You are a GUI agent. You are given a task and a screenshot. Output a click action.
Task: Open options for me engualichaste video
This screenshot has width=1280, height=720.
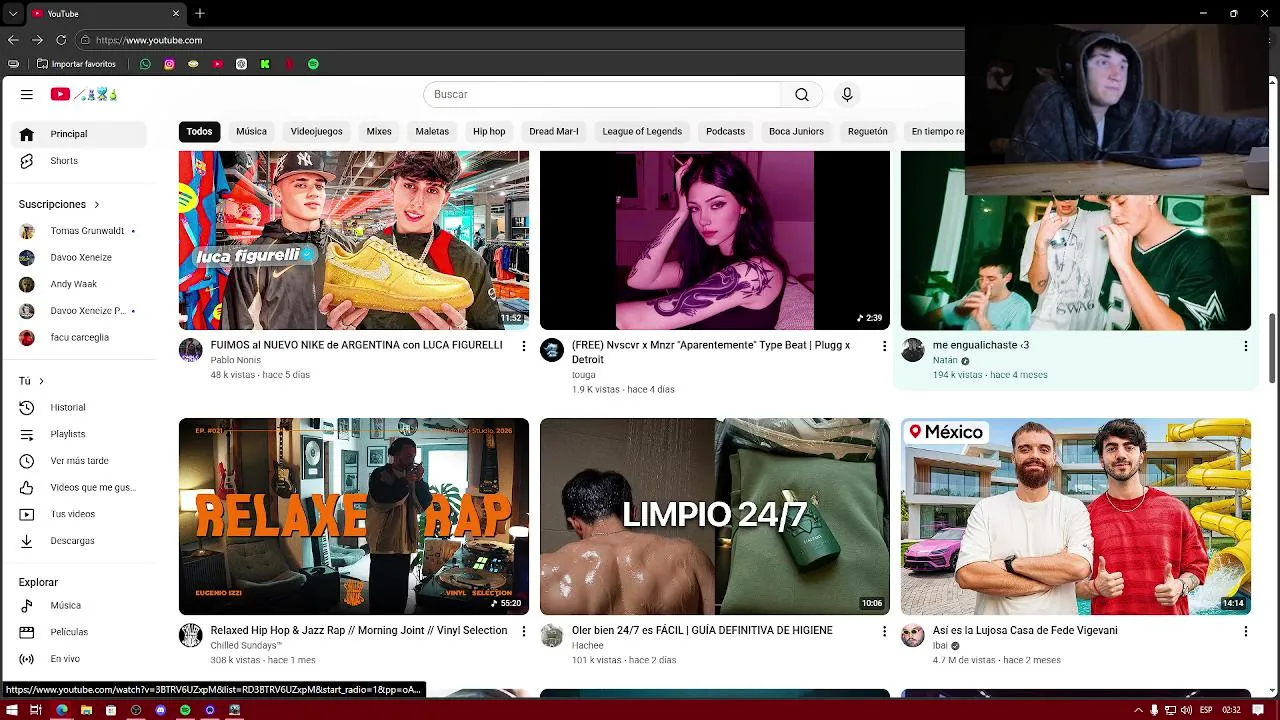[1245, 346]
